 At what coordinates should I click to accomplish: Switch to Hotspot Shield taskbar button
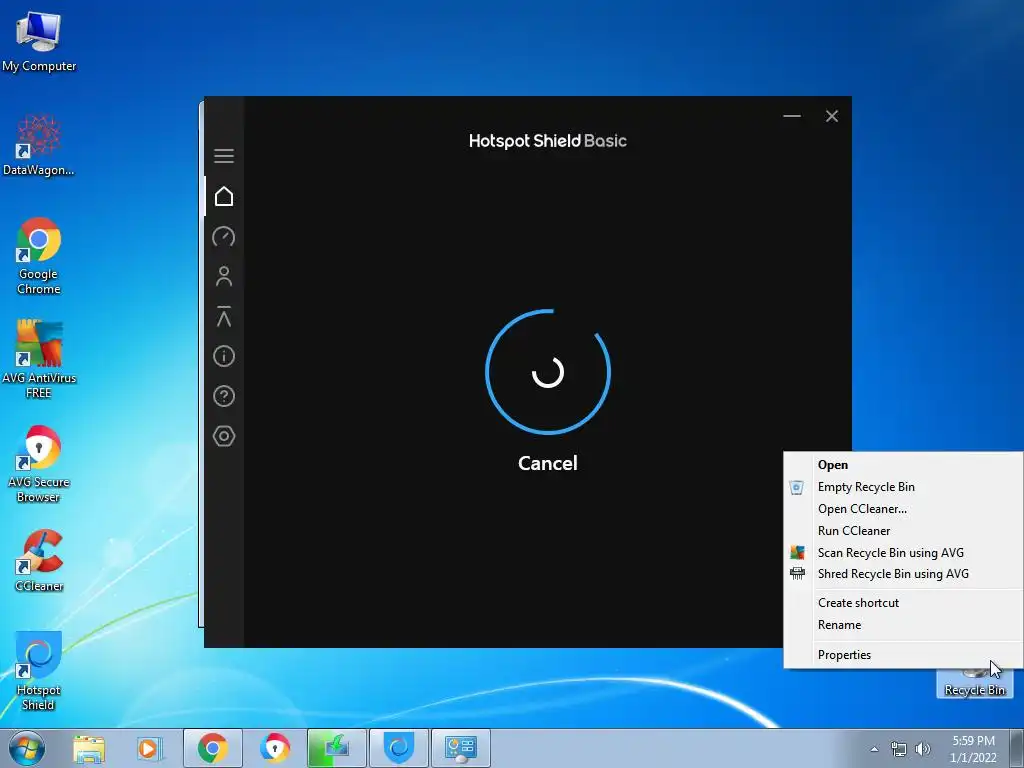click(x=399, y=748)
